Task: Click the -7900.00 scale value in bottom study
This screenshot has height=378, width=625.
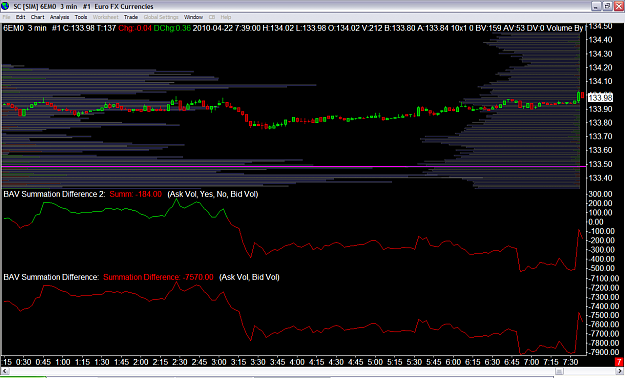Action: click(603, 352)
